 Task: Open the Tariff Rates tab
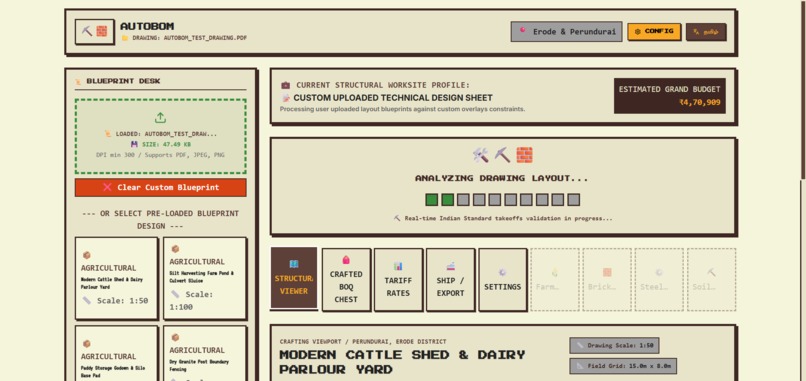398,280
